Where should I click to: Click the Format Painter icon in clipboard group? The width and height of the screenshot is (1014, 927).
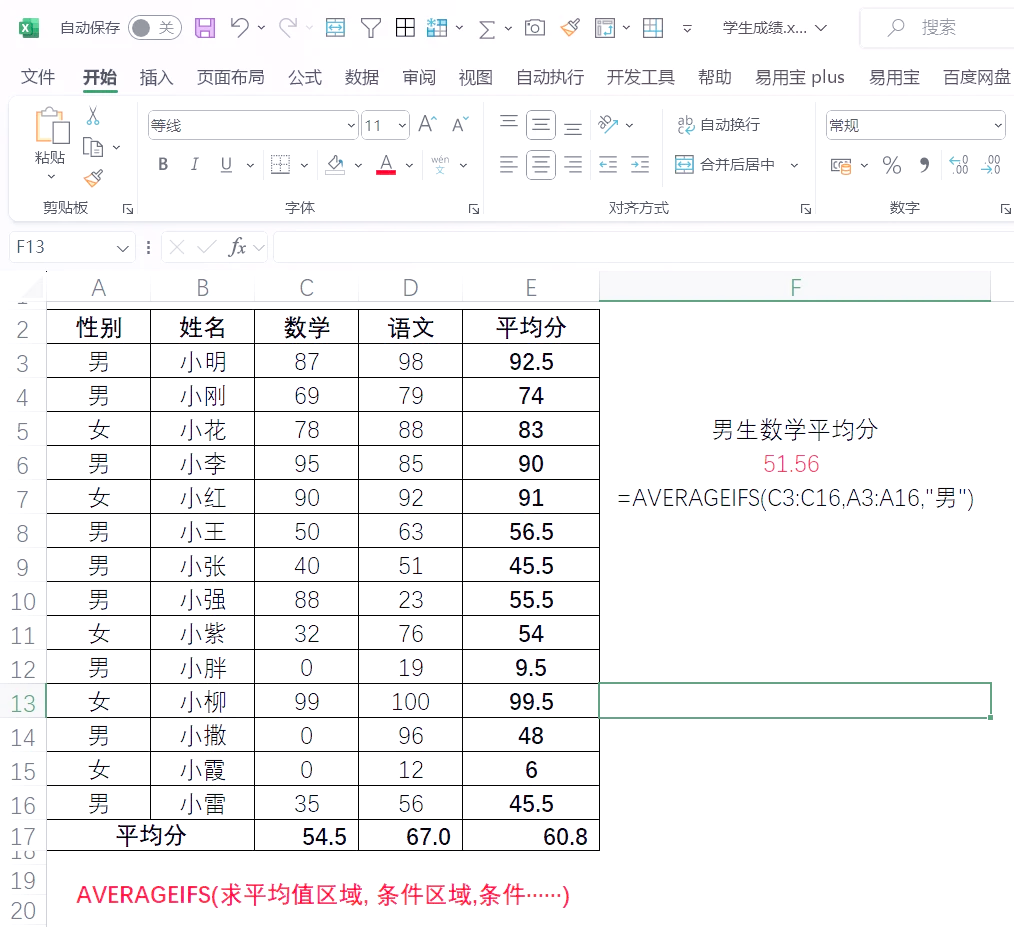click(93, 178)
